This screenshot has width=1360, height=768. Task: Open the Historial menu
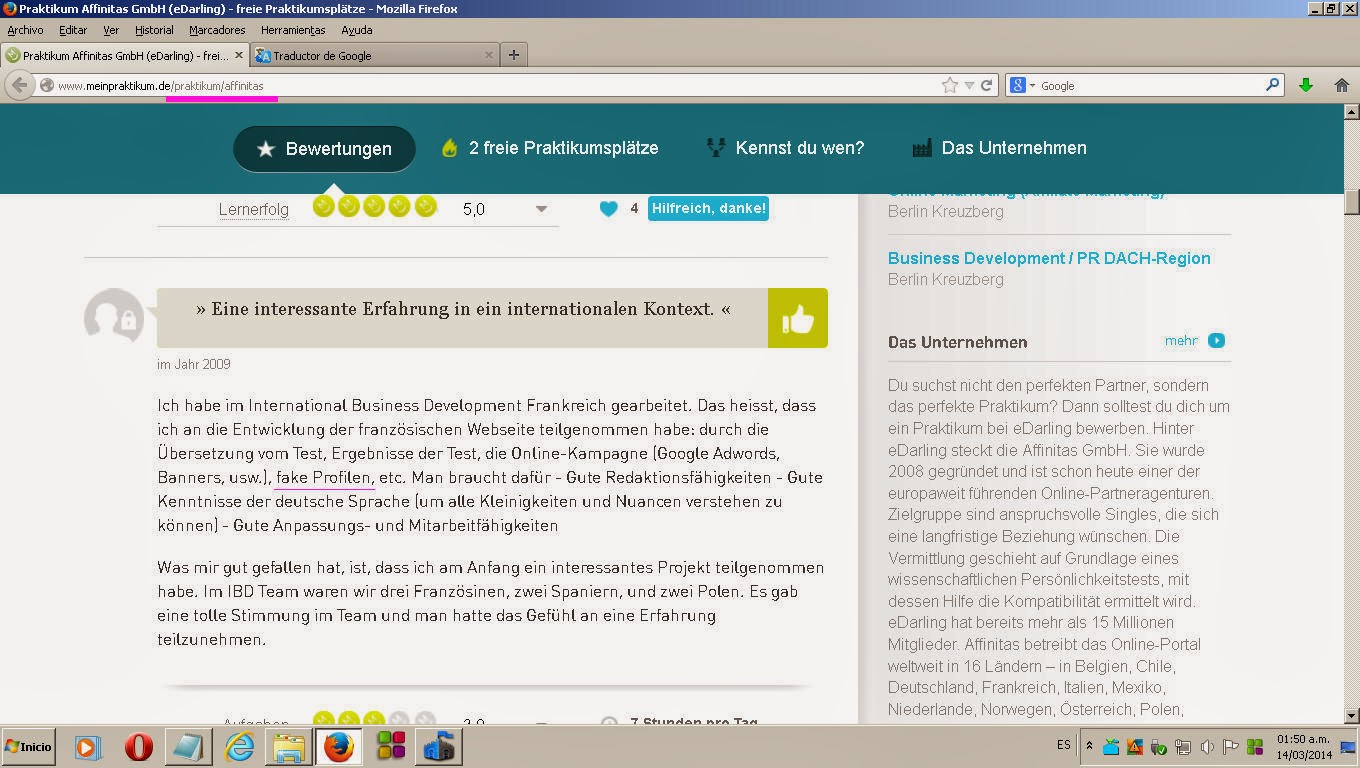[x=154, y=30]
